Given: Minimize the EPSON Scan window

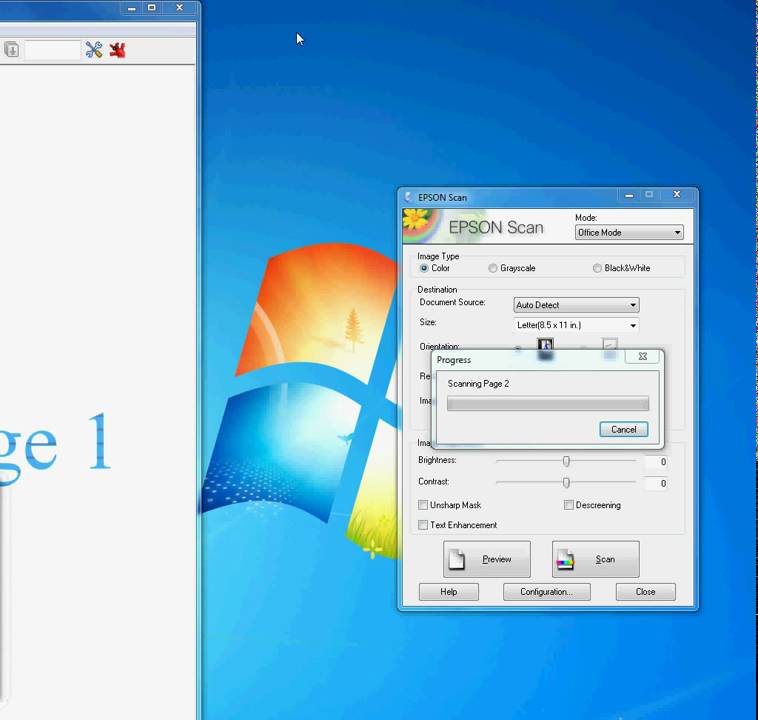Looking at the screenshot, I should point(629,195).
